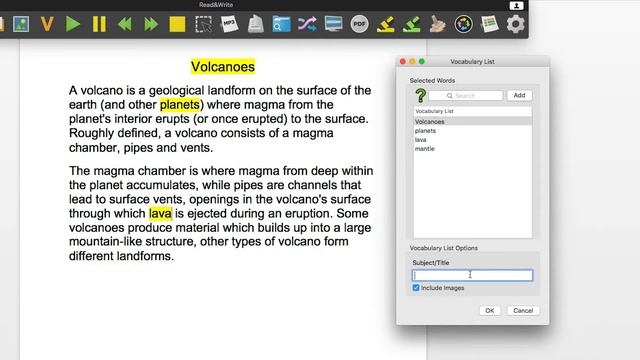640x360 pixels.
Task: Toggle the Include Images checkbox
Action: tap(416, 288)
